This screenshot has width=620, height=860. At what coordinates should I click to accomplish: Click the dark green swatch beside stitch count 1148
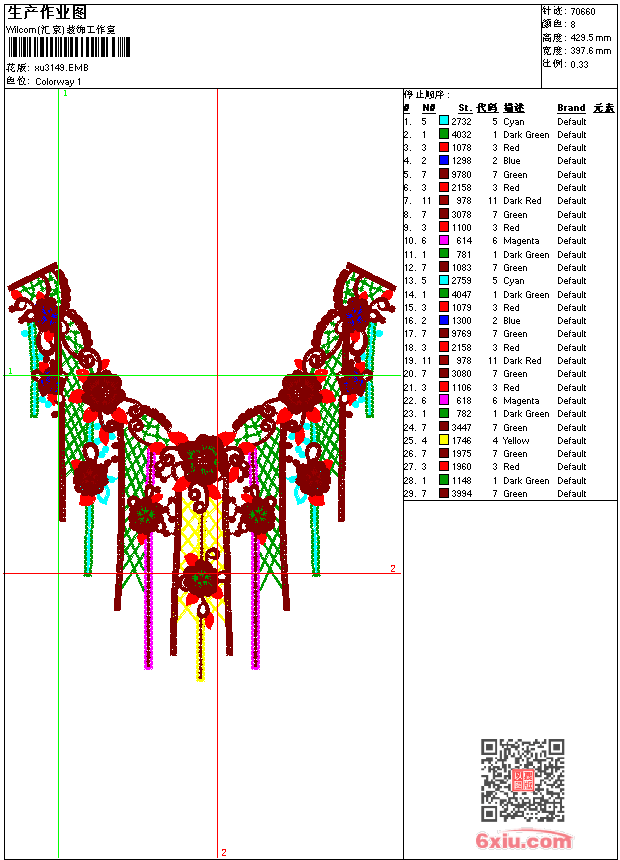tap(444, 480)
